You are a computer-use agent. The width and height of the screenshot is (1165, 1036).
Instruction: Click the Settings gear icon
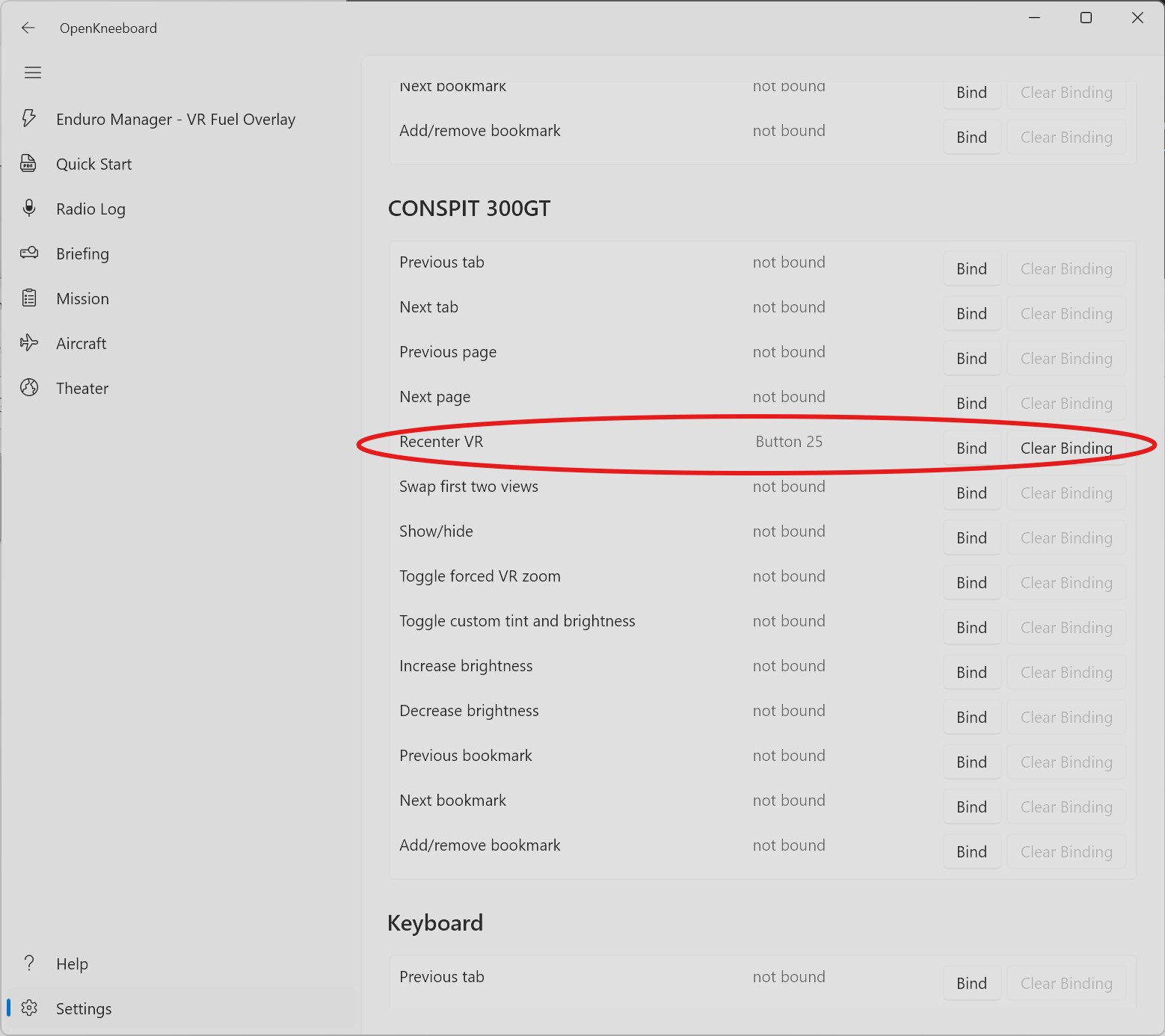coord(29,1008)
